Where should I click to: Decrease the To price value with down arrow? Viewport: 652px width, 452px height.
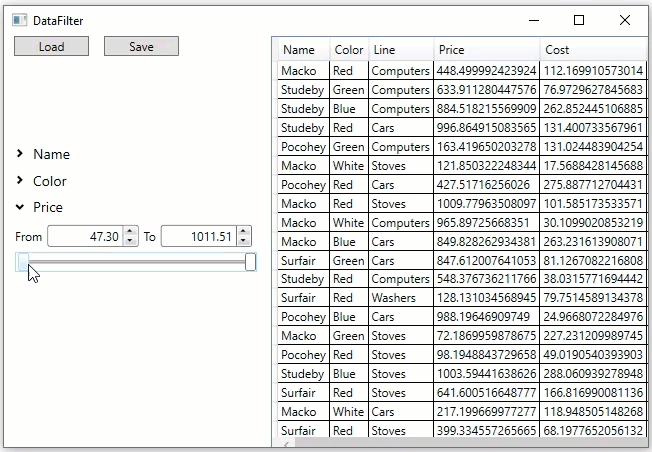click(x=243, y=241)
